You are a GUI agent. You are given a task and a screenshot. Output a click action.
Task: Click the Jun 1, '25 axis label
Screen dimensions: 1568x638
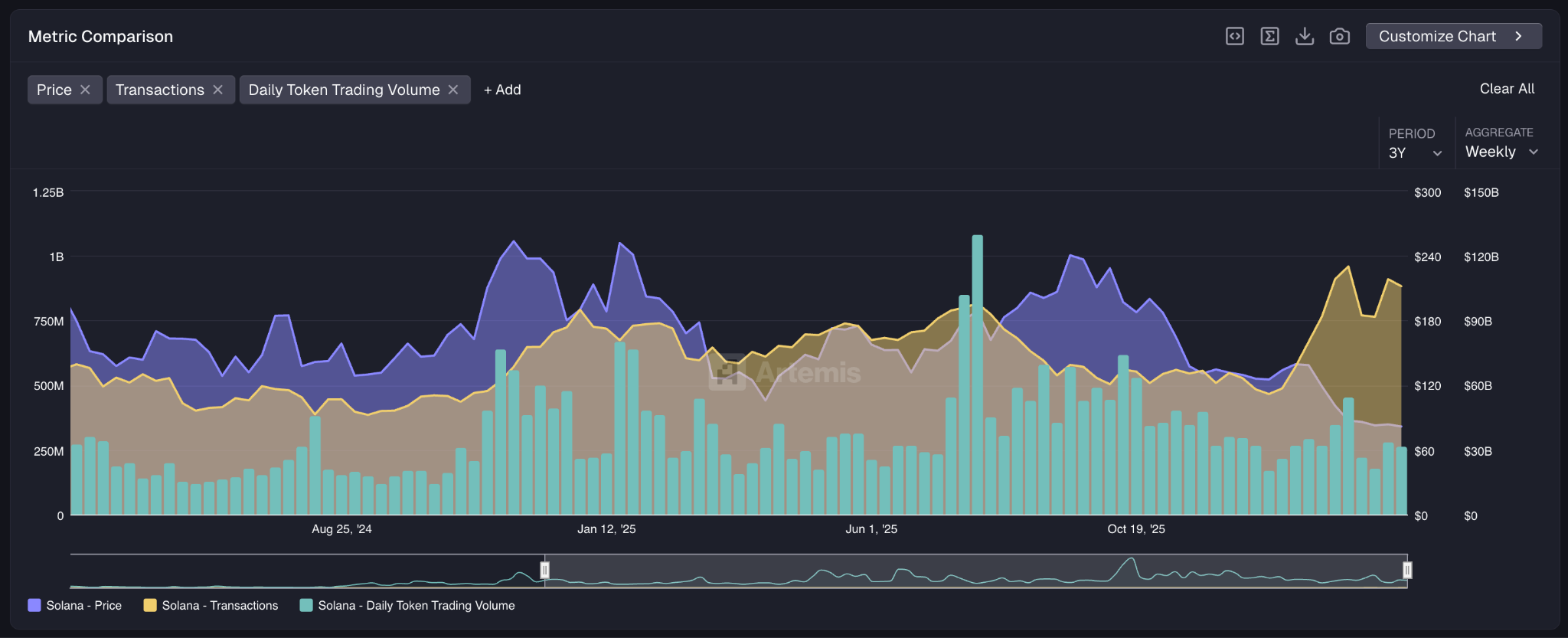[871, 529]
